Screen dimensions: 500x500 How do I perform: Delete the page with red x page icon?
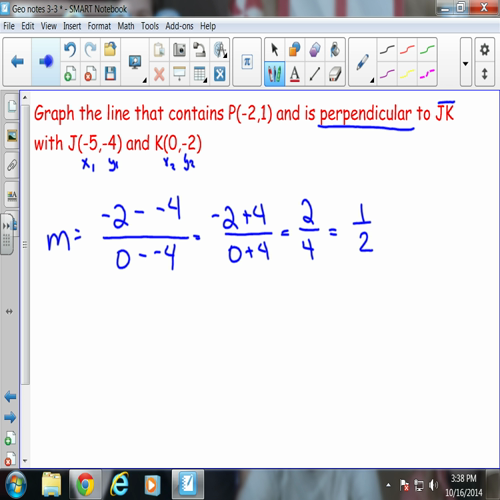click(90, 74)
